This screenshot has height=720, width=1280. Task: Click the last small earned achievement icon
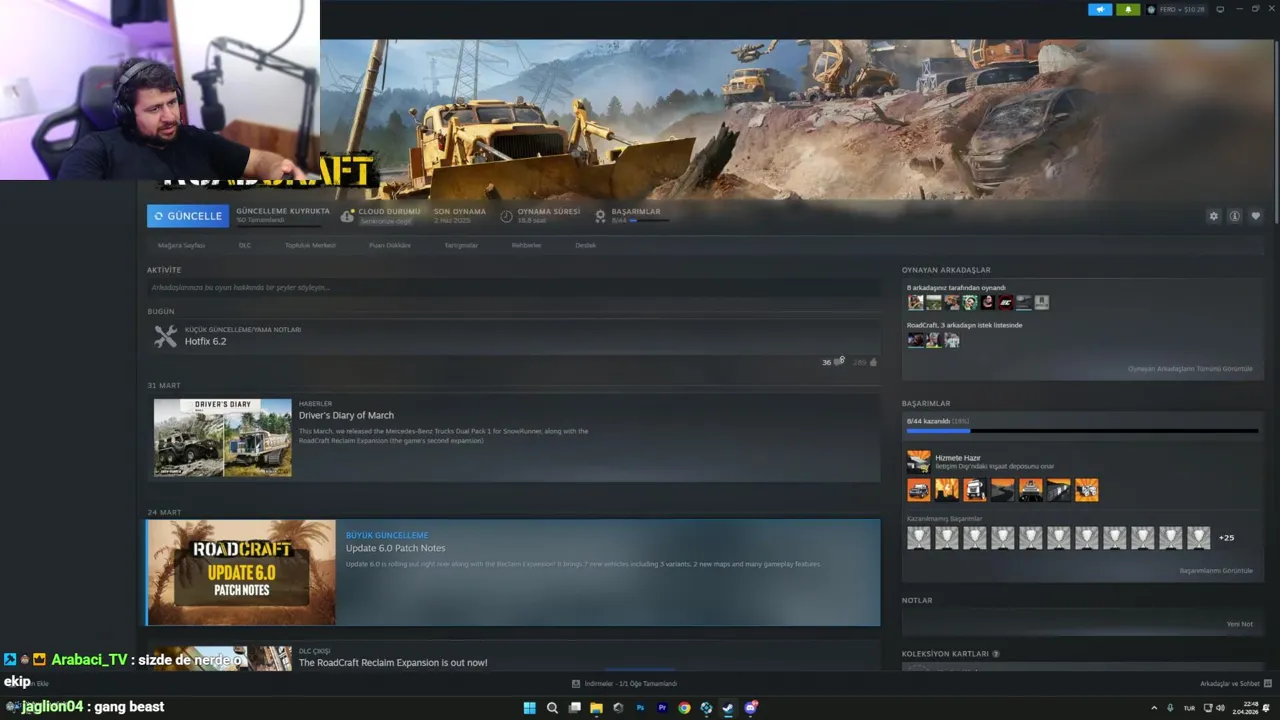tap(1086, 490)
